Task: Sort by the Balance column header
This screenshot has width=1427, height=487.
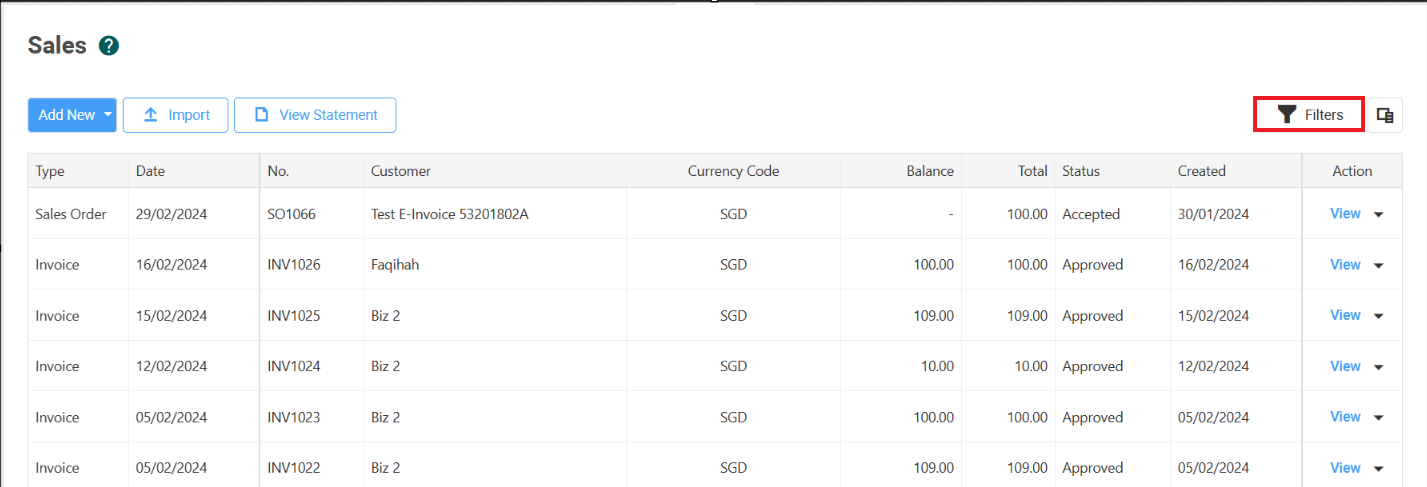Action: pyautogui.click(x=930, y=171)
